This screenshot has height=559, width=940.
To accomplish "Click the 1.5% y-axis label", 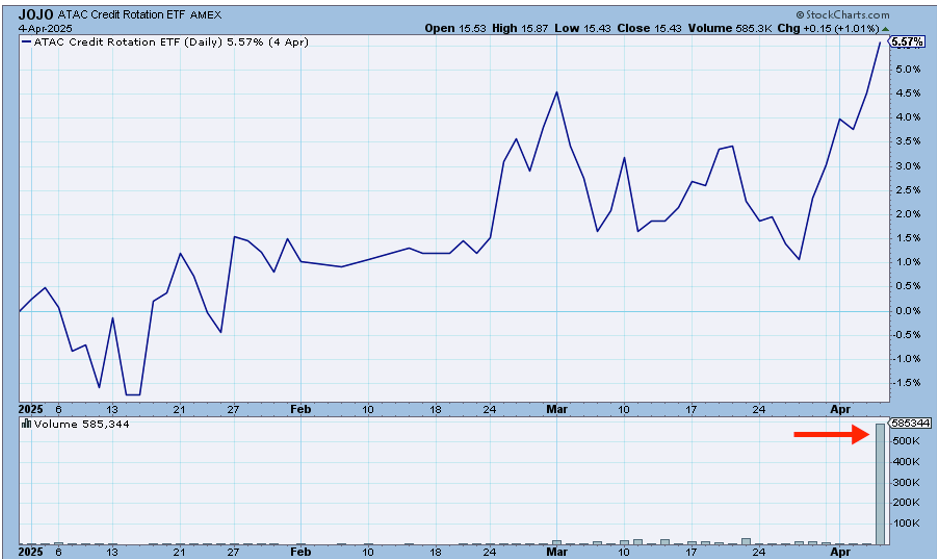I will click(x=909, y=238).
